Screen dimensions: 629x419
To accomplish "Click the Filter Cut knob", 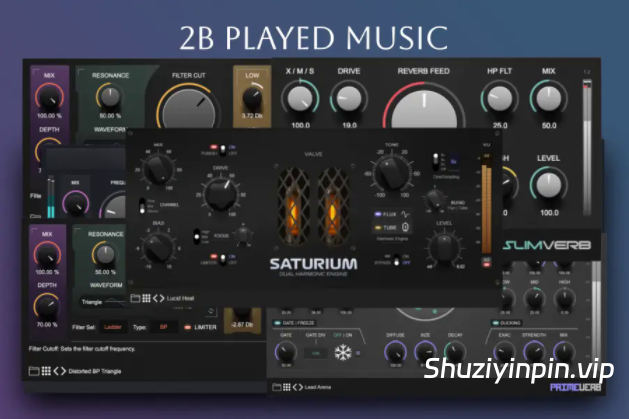I will click(189, 108).
